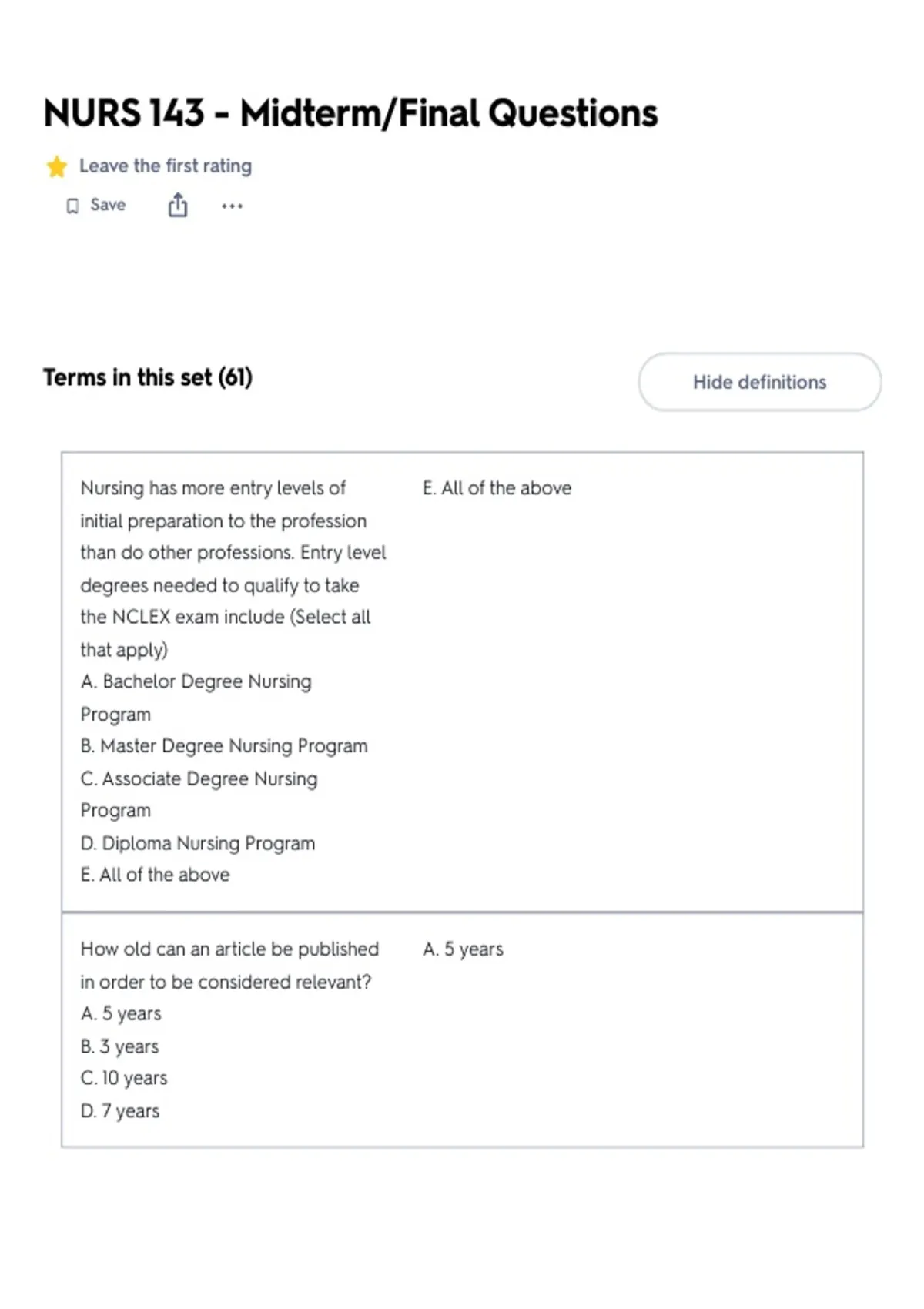The height and width of the screenshot is (1309, 924).
Task: Select the article relevance question card
Action: click(462, 1029)
